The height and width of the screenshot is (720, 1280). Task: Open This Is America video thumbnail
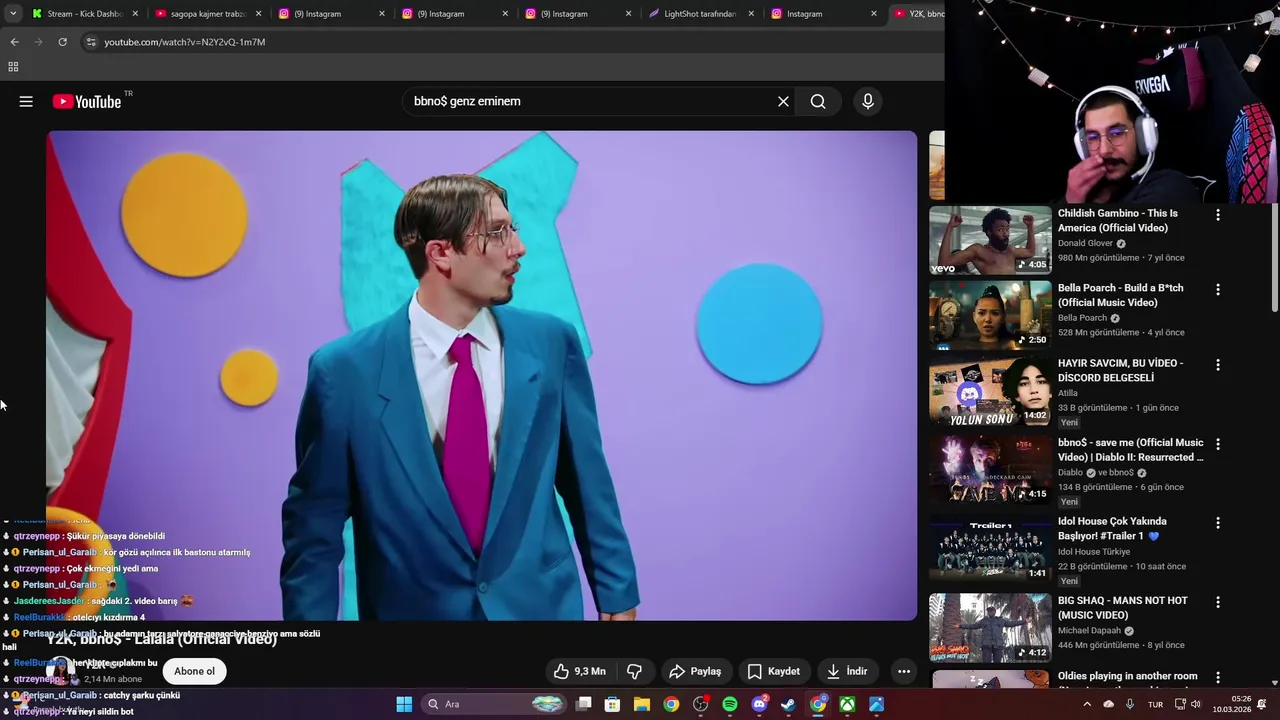coord(990,240)
